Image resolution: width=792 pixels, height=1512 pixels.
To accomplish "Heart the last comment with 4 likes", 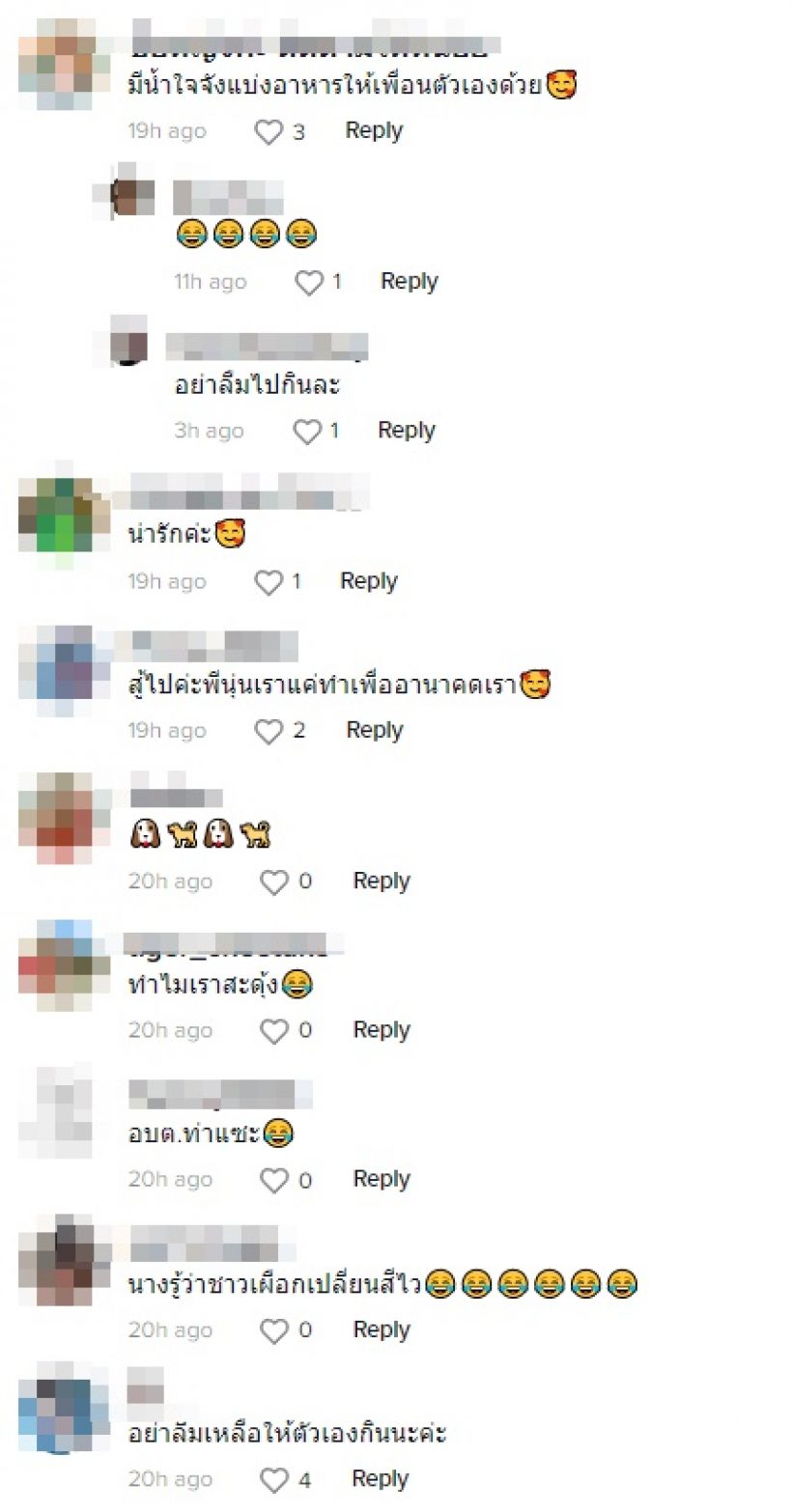I will 275,1480.
